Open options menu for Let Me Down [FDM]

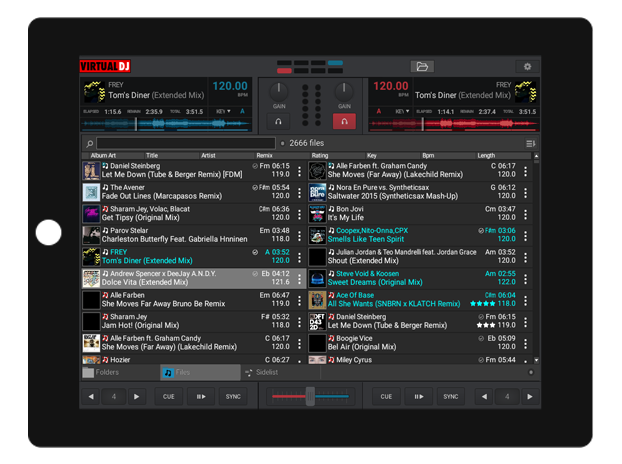point(299,171)
